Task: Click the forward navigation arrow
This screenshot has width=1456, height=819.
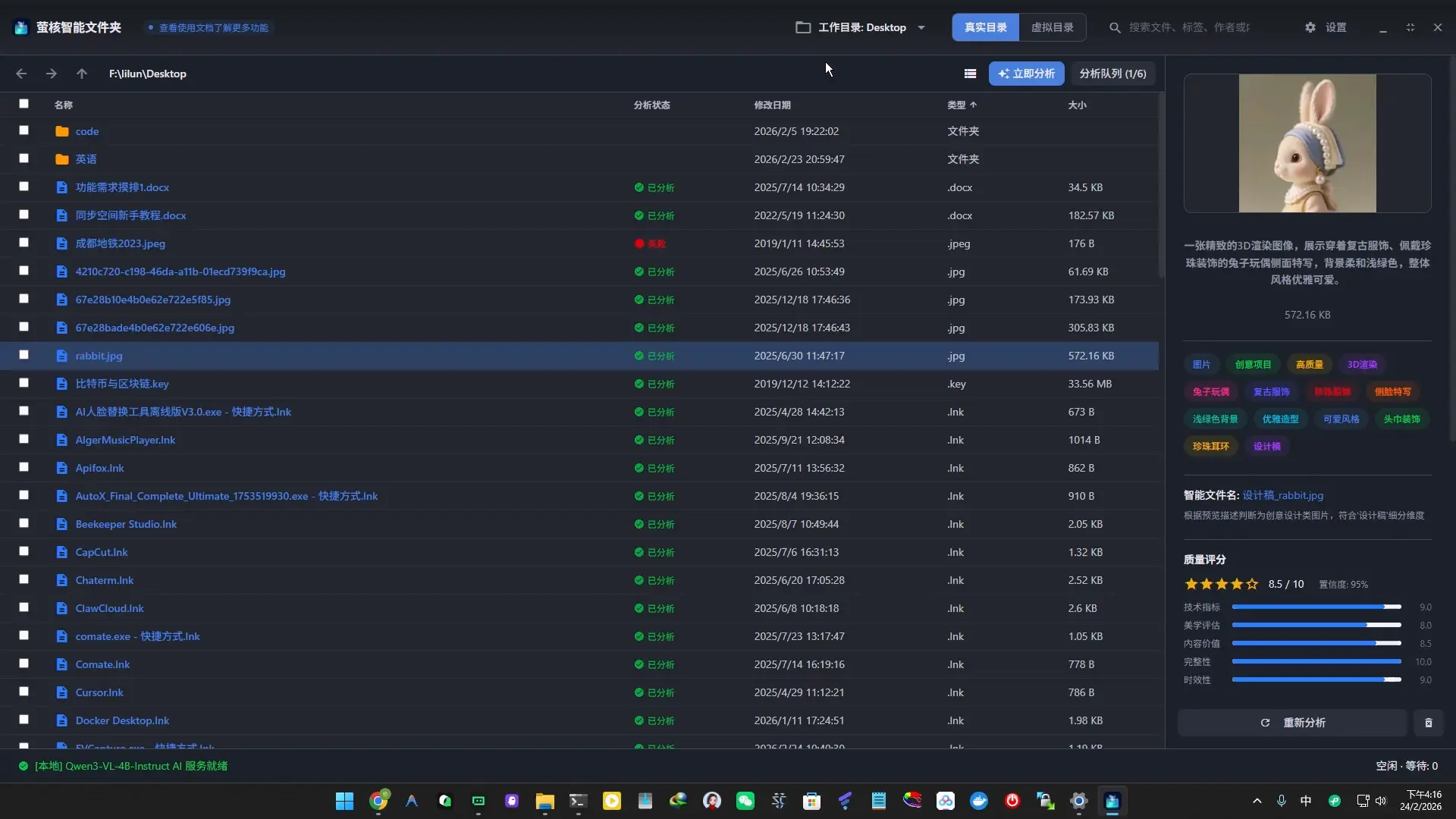Action: point(52,74)
